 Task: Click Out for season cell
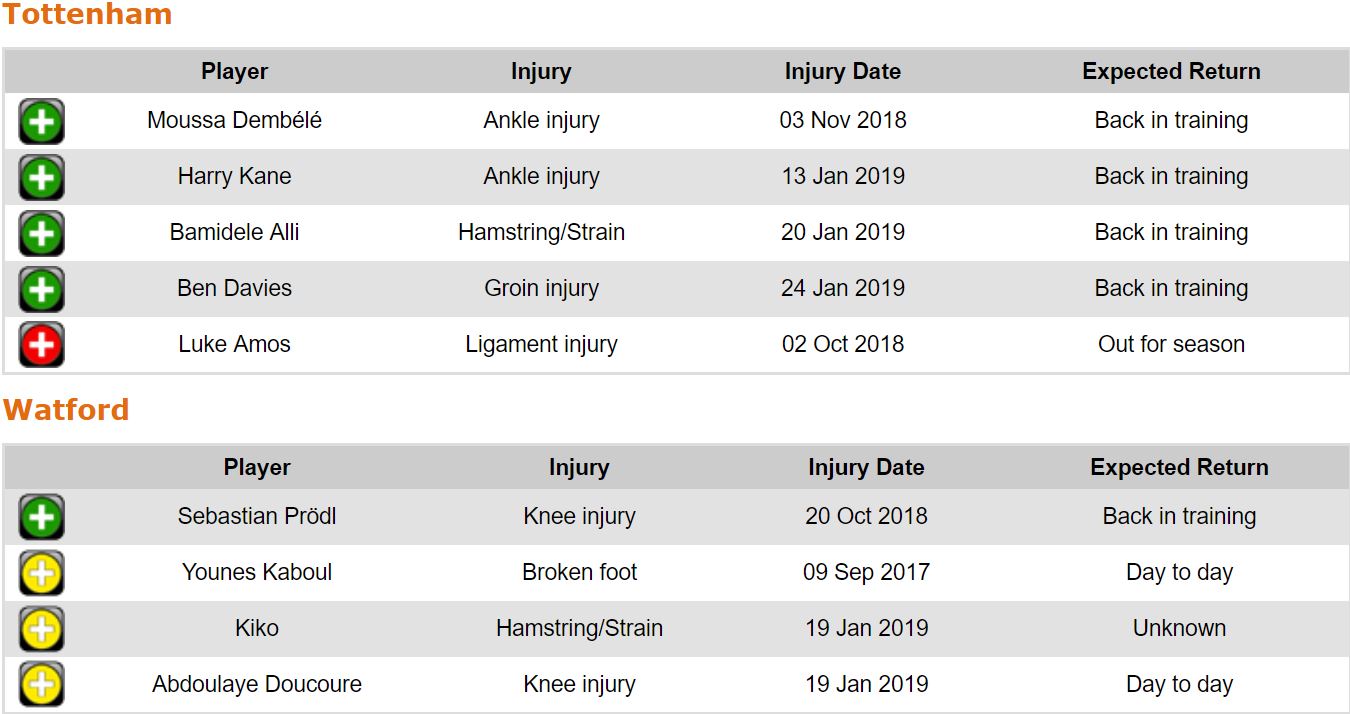pos(1171,345)
